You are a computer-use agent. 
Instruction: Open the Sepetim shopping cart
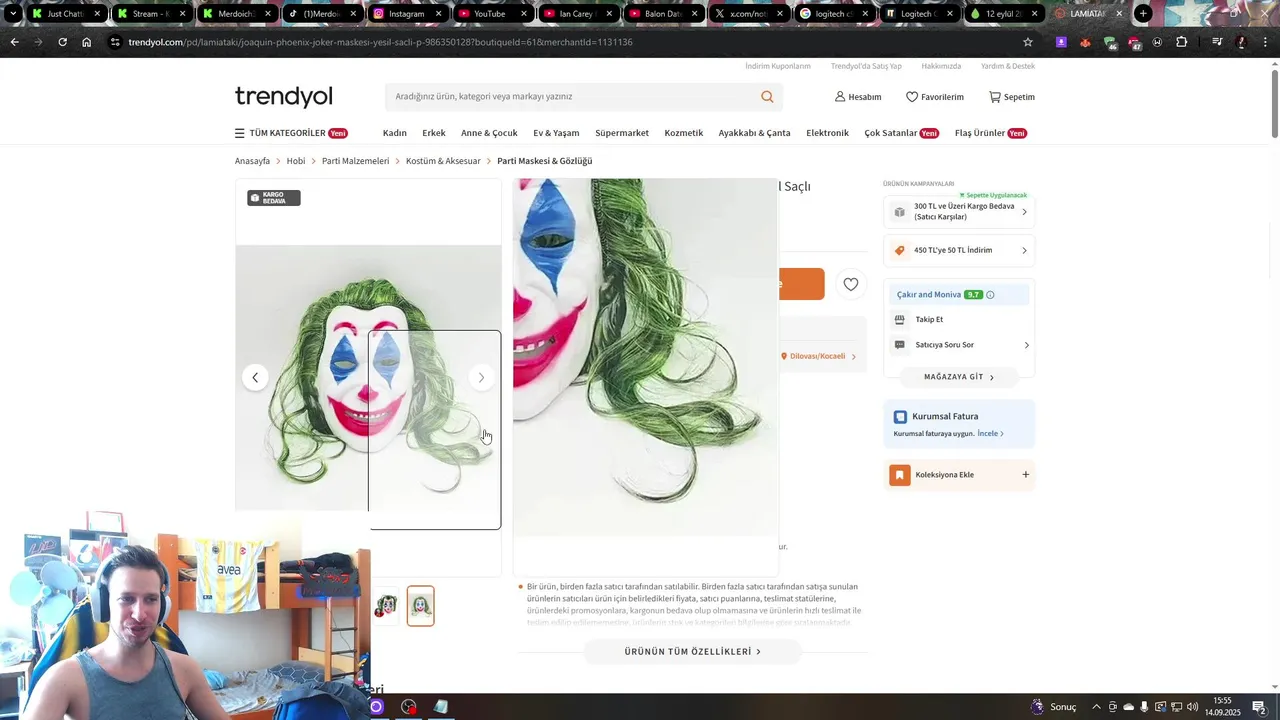[1012, 97]
